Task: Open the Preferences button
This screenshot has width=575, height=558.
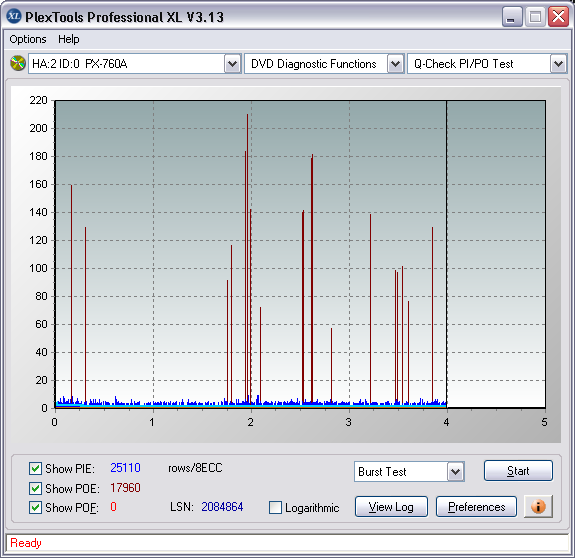Action: tap(476, 507)
